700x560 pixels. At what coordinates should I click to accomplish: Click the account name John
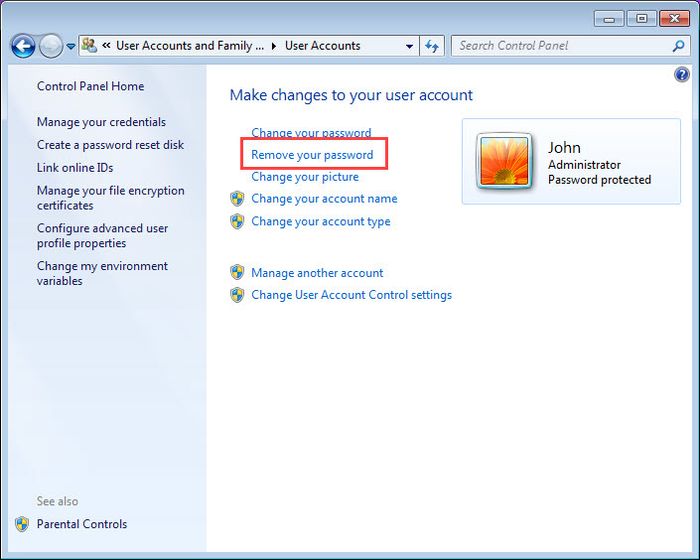click(564, 148)
